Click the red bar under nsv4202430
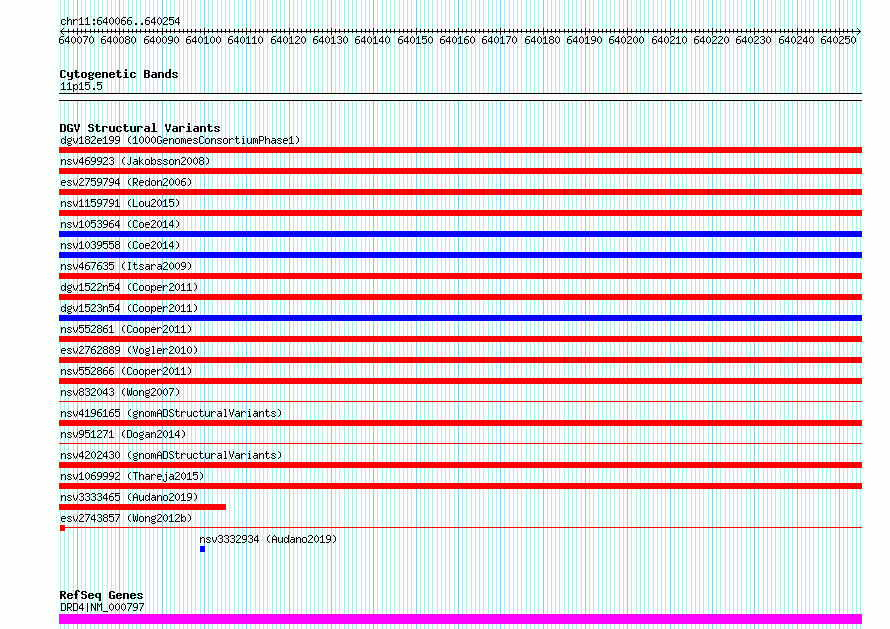Viewport: 890px width, 629px height. click(x=460, y=465)
